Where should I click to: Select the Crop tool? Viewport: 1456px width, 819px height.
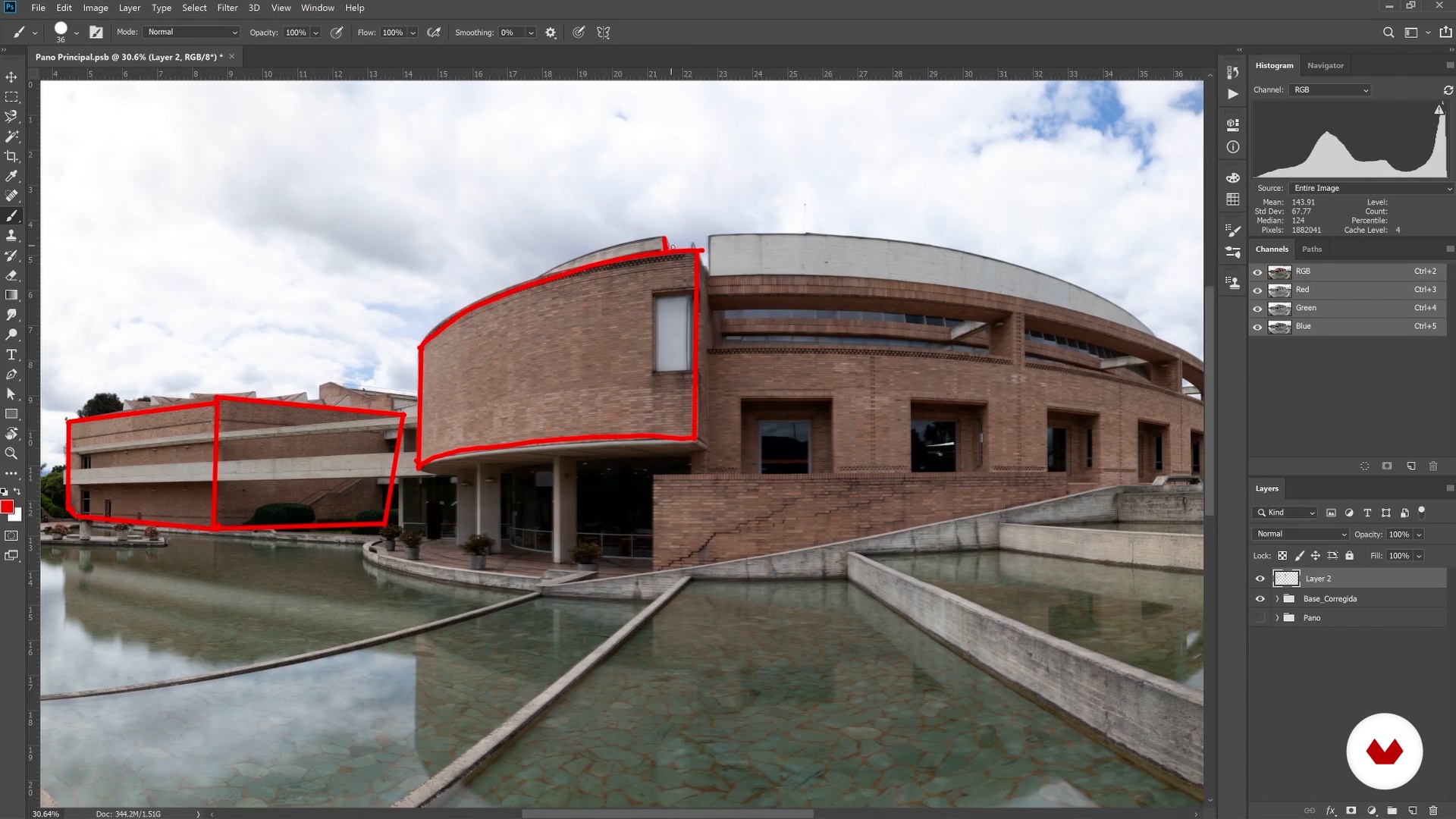click(x=11, y=156)
